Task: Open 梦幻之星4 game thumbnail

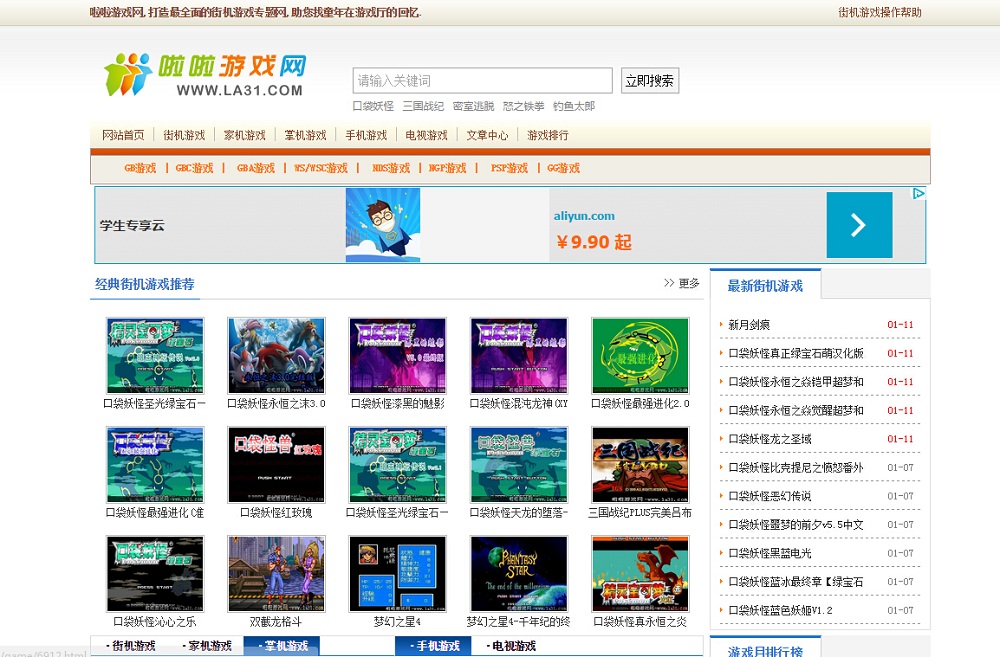Action: tap(397, 573)
